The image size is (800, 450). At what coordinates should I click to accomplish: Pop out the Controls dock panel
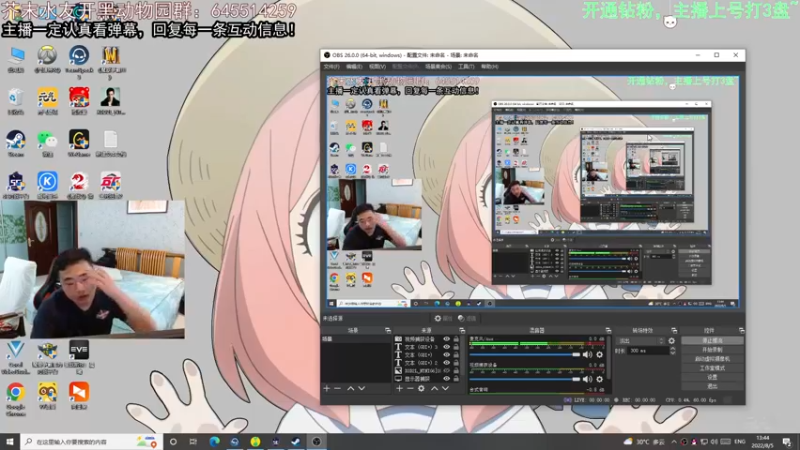(741, 331)
